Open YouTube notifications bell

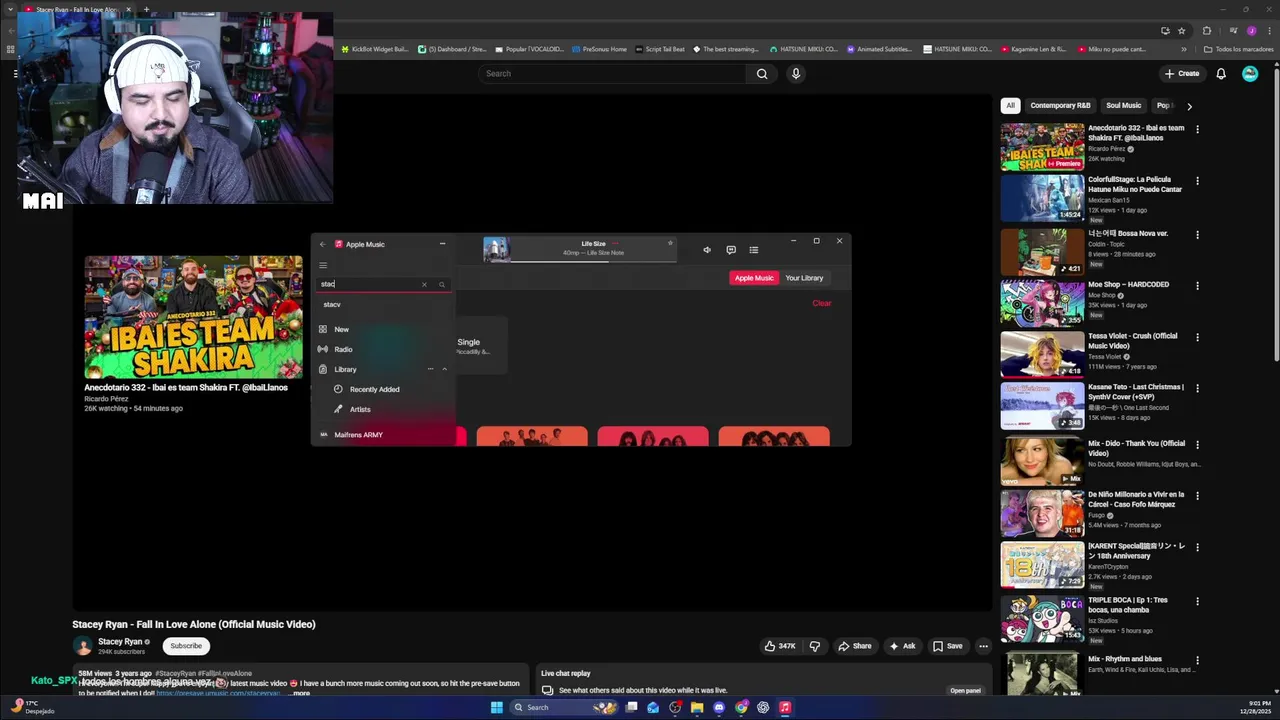[x=1221, y=73]
